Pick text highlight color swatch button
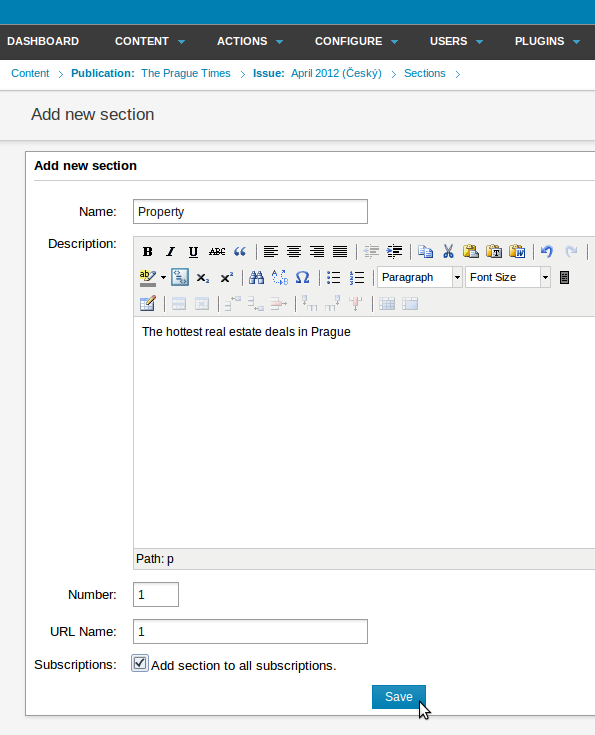The height and width of the screenshot is (735, 595). pyautogui.click(x=148, y=278)
